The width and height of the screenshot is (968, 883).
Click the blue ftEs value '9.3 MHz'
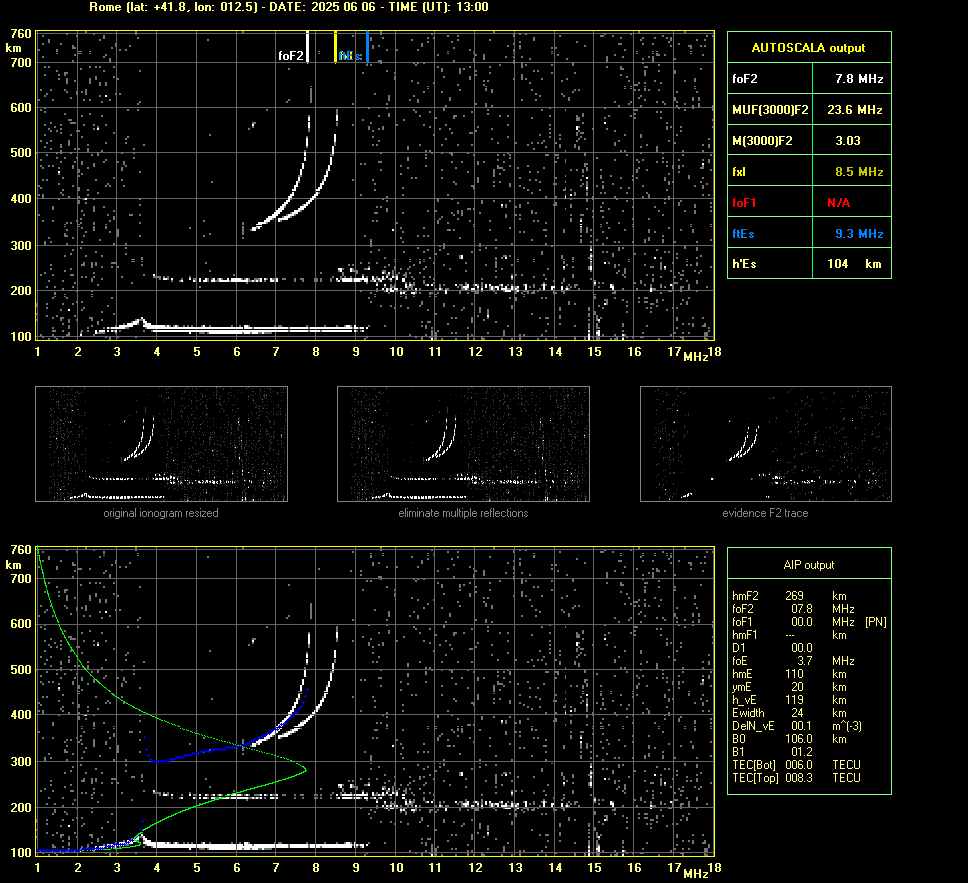tap(859, 233)
